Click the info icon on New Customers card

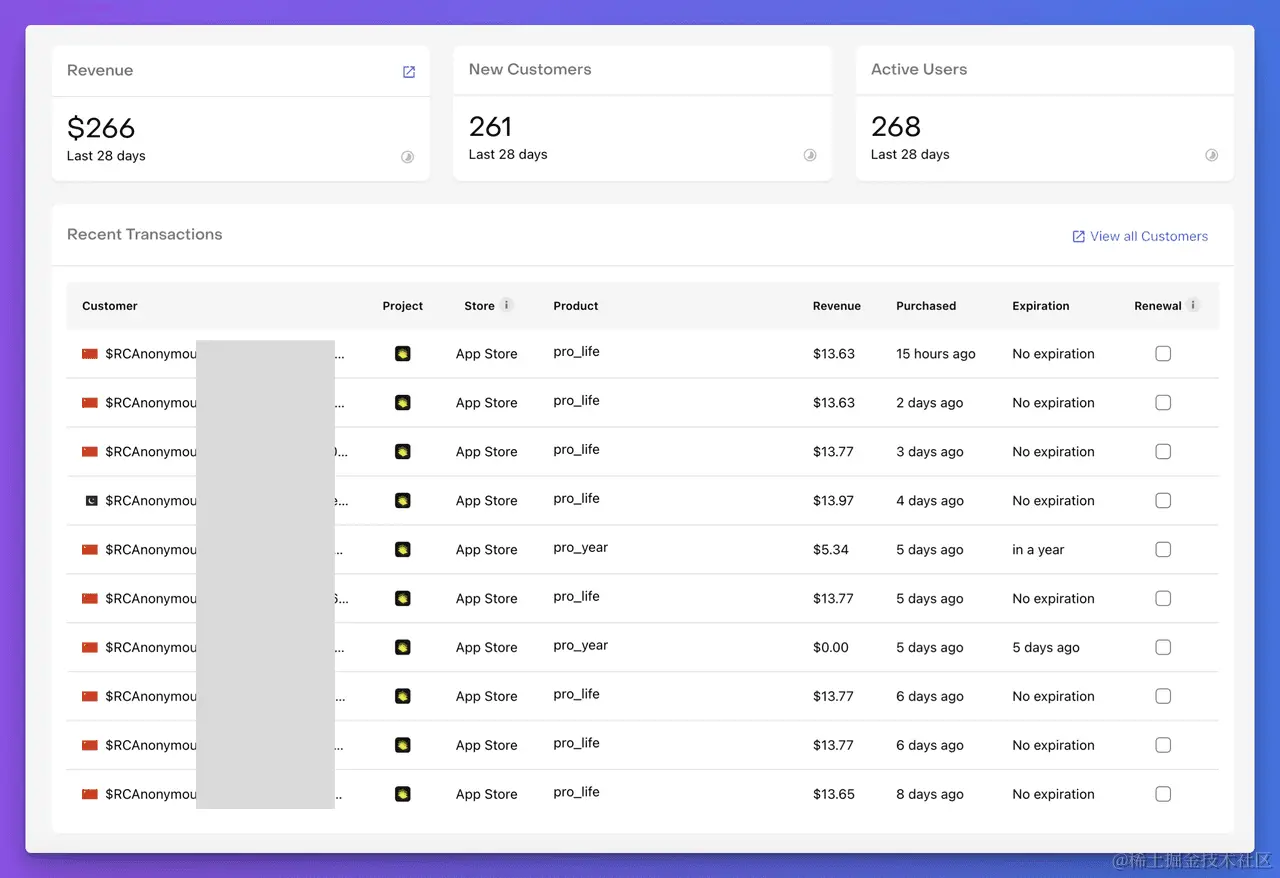[x=810, y=155]
